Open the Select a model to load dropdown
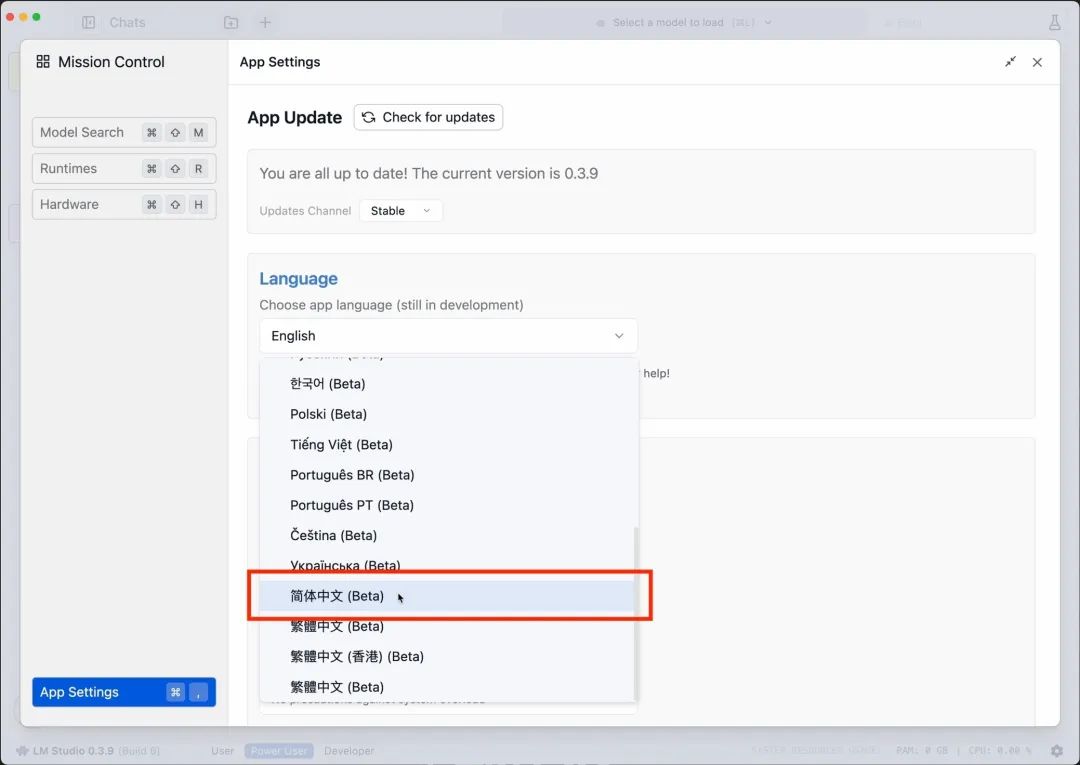Screen dimensions: 1080x765 (684, 23)
